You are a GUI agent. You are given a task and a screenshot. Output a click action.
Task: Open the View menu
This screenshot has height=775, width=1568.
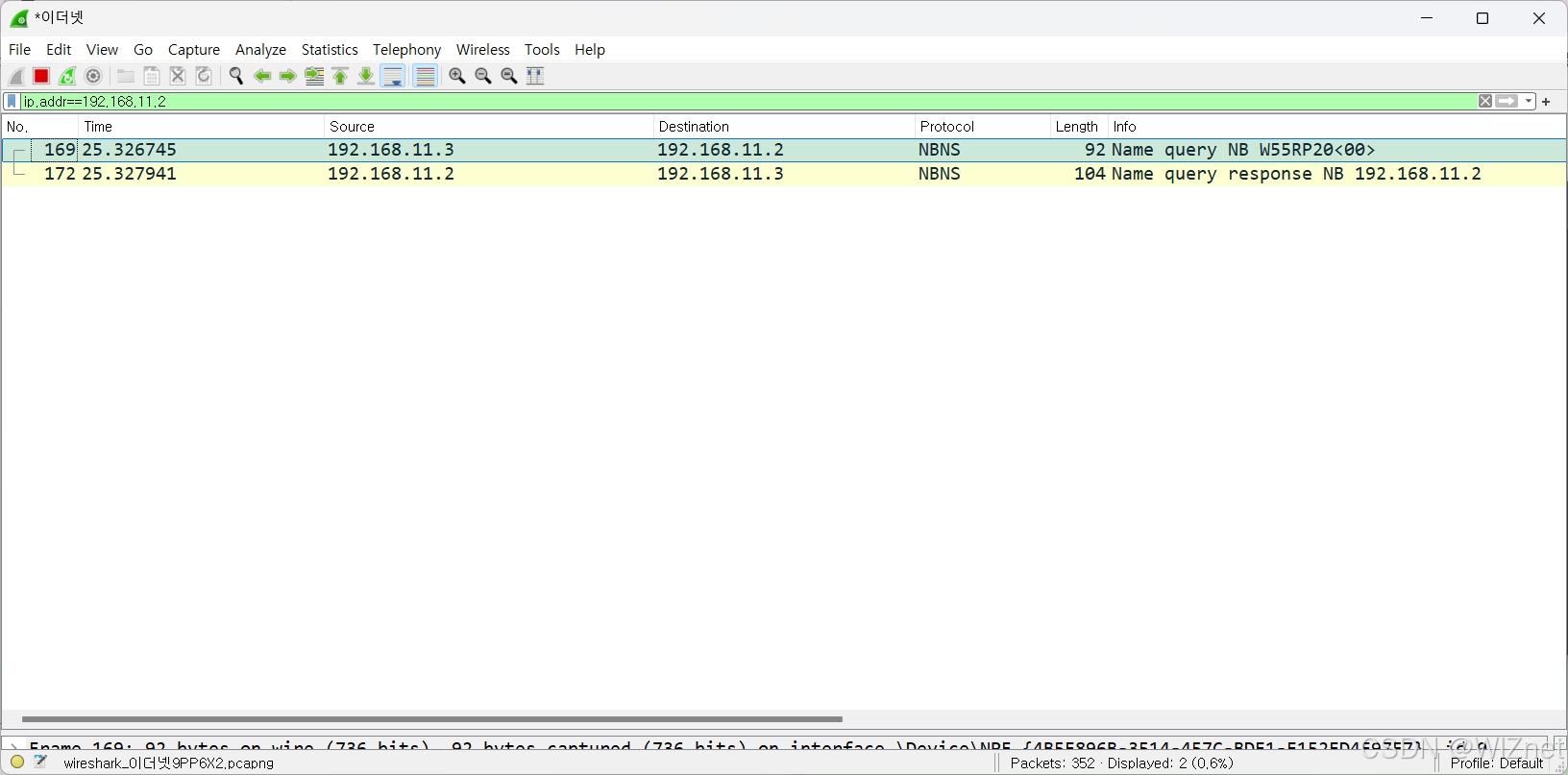102,50
